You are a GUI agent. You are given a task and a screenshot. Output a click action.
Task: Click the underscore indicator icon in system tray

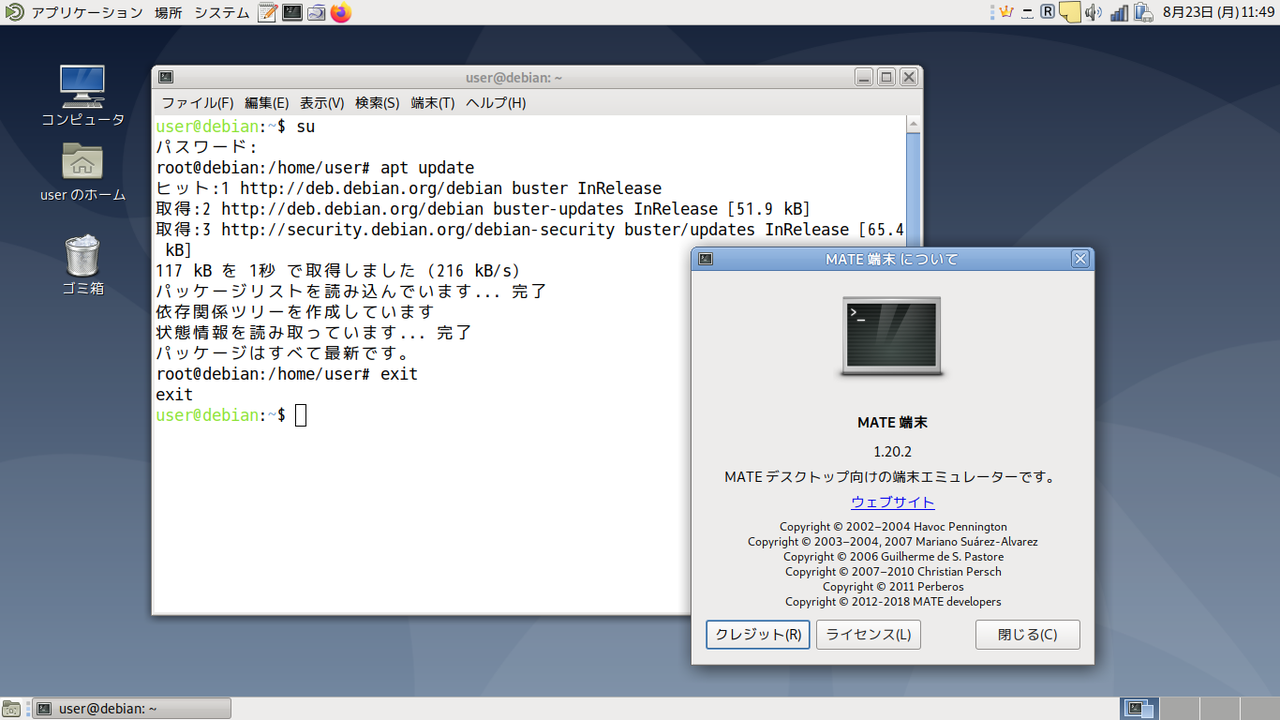click(1027, 13)
